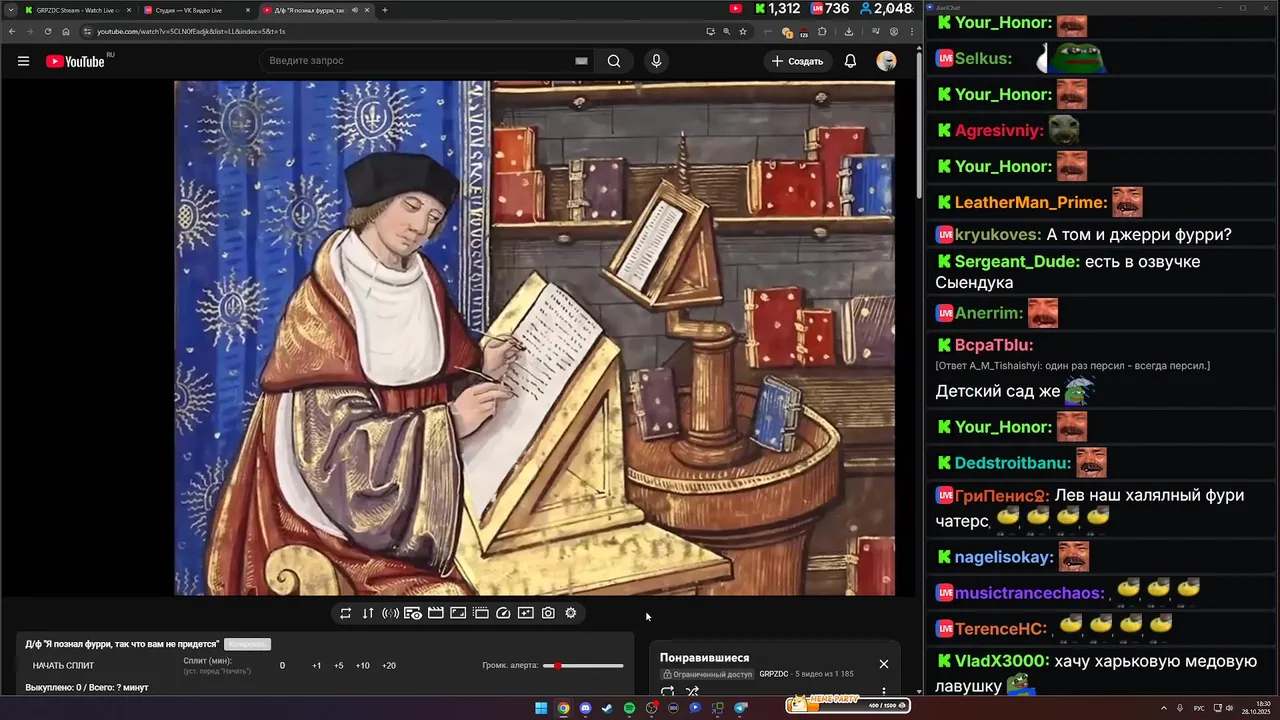The height and width of the screenshot is (720, 1280).
Task: Add +20 minutes to split
Action: [389, 666]
